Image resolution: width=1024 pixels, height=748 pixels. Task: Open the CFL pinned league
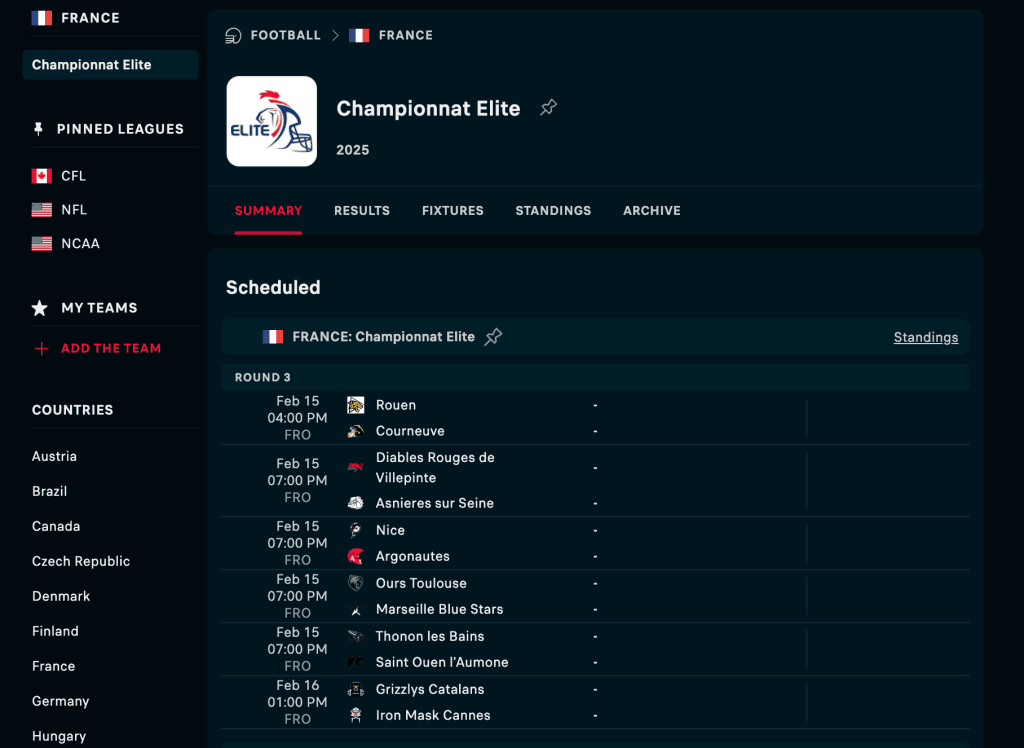tap(73, 176)
